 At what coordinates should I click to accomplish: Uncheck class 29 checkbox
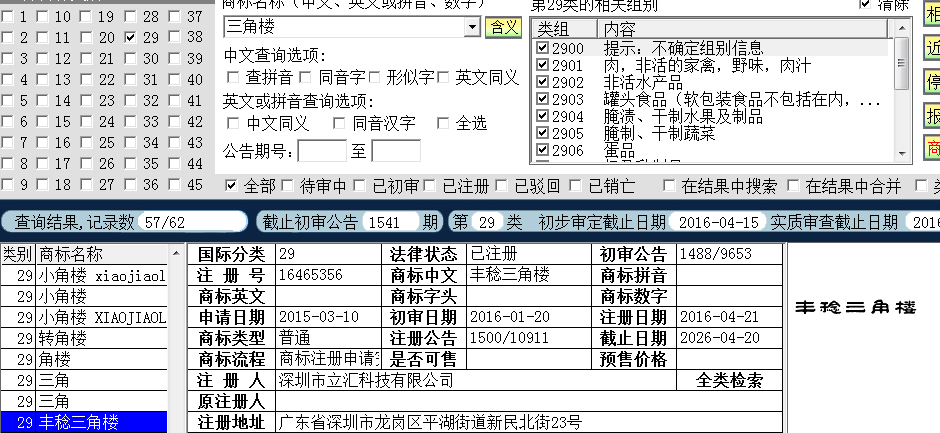click(x=131, y=37)
